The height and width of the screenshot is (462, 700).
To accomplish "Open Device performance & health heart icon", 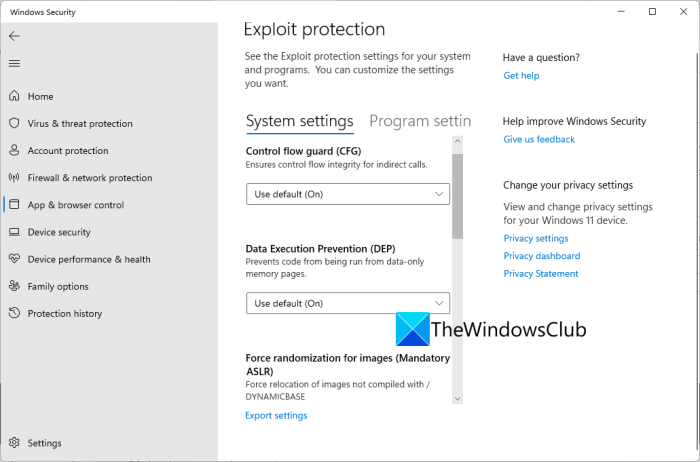I will click(14, 259).
